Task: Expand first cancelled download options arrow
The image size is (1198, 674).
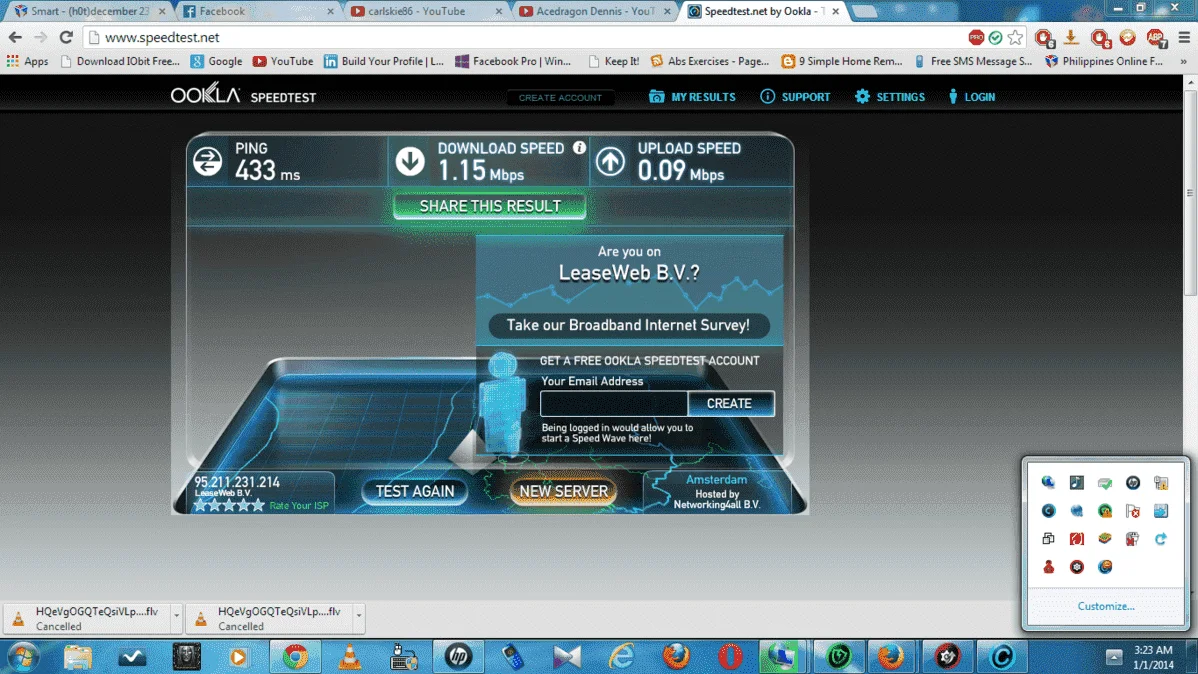Action: [x=176, y=616]
